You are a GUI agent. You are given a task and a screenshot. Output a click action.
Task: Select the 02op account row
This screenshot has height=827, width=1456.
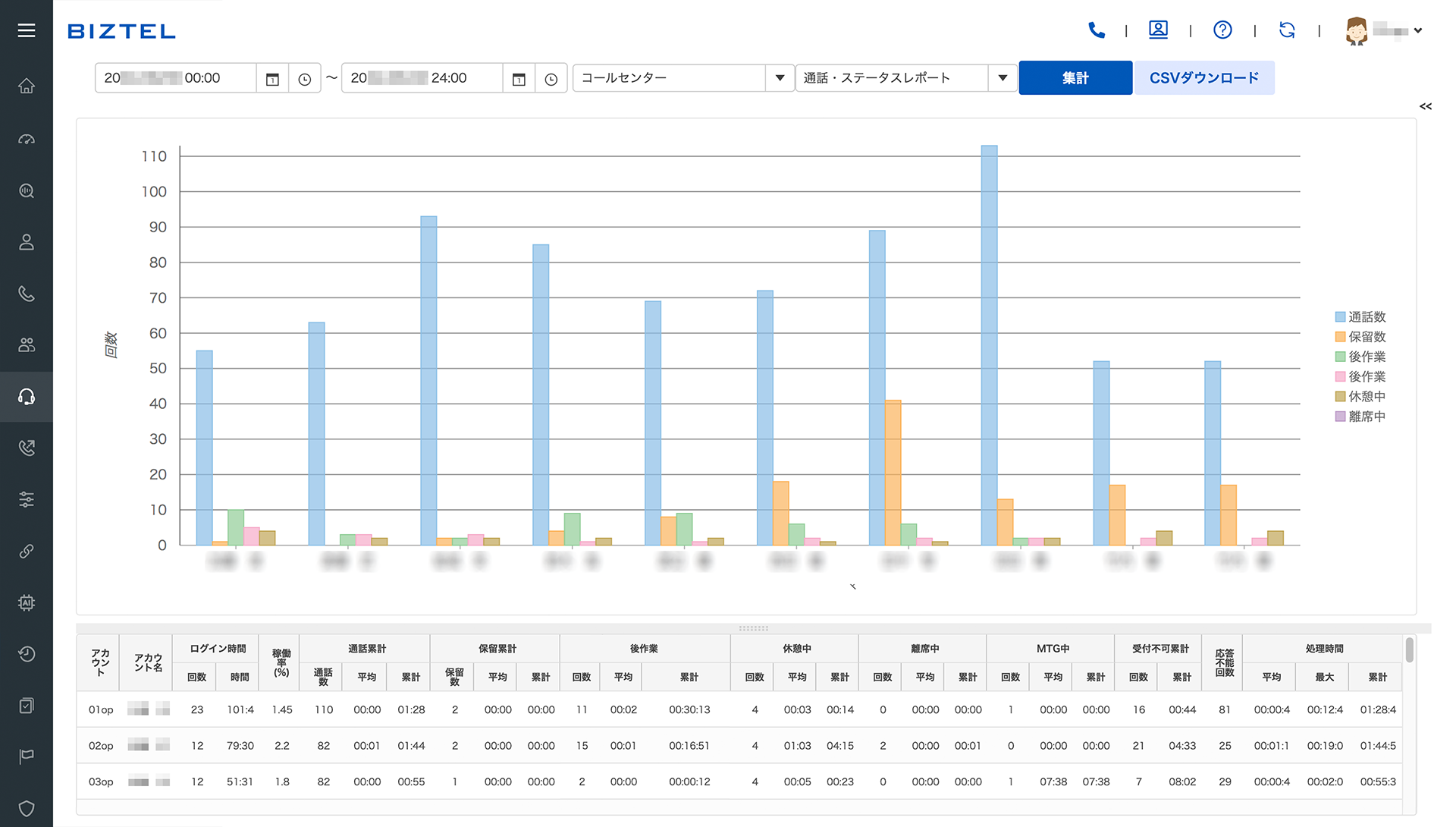coord(740,745)
